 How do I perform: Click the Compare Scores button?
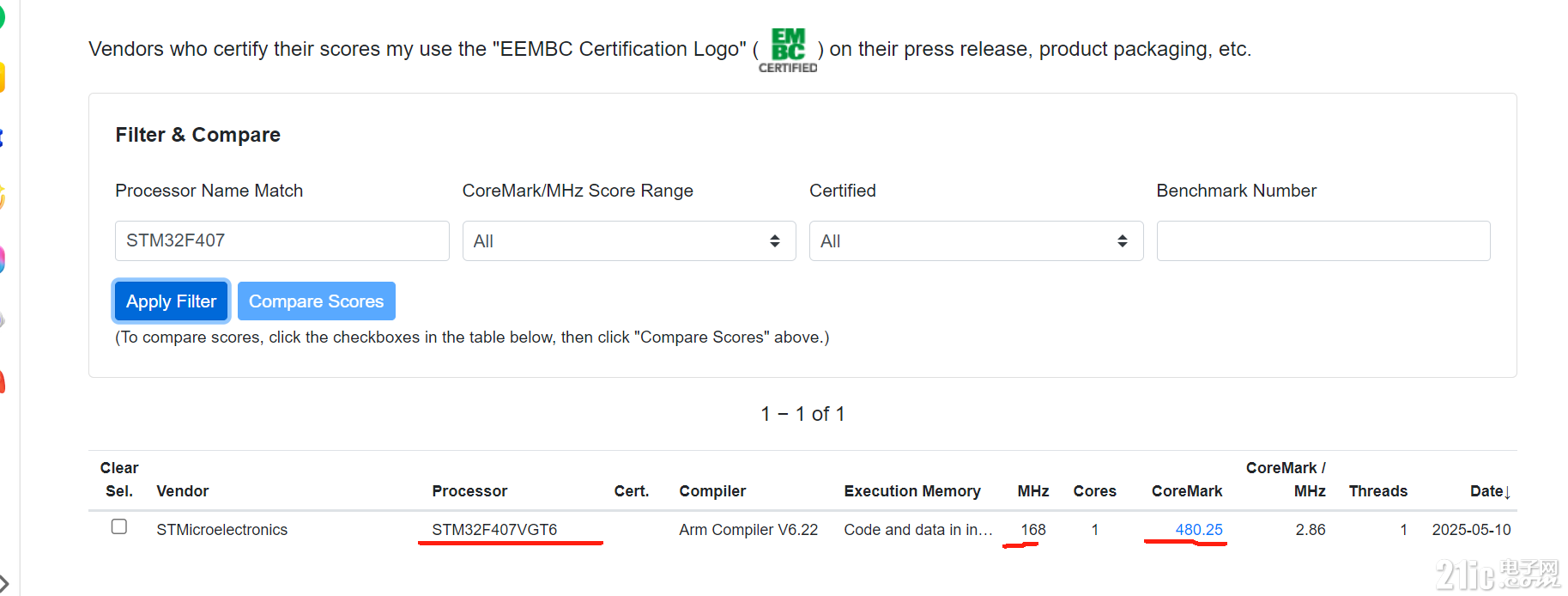317,301
